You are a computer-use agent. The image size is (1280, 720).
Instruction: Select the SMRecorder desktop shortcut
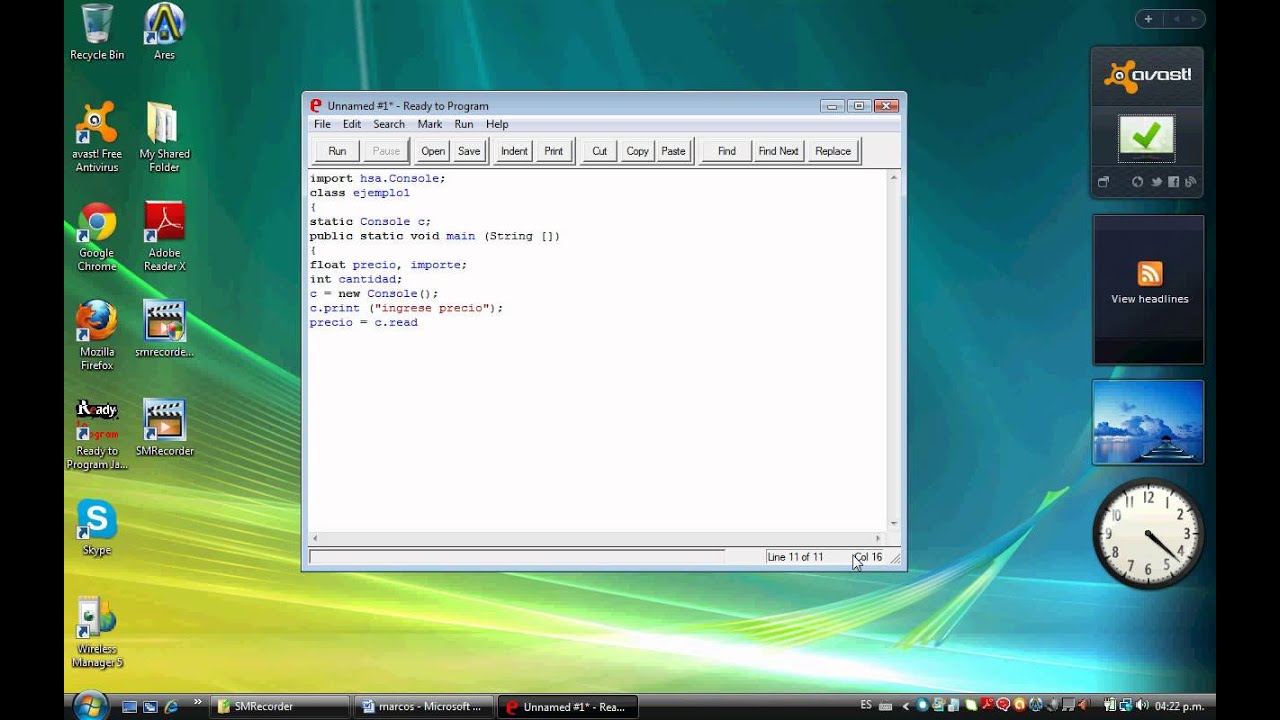point(164,428)
